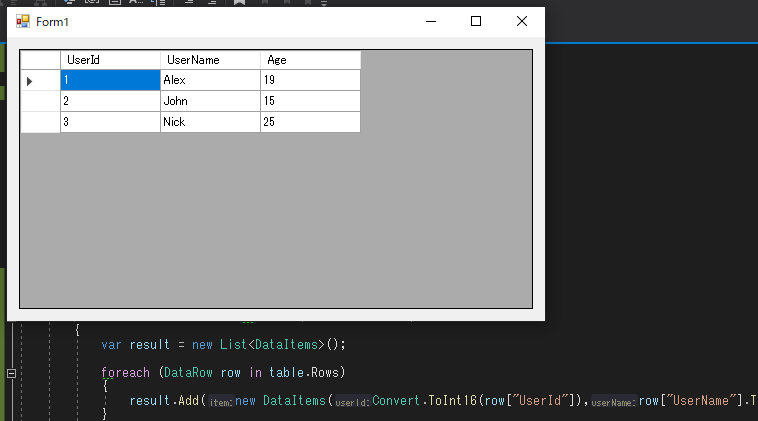The width and height of the screenshot is (758, 421).
Task: Select the Alex row via its arrow row header
Action: coord(41,80)
